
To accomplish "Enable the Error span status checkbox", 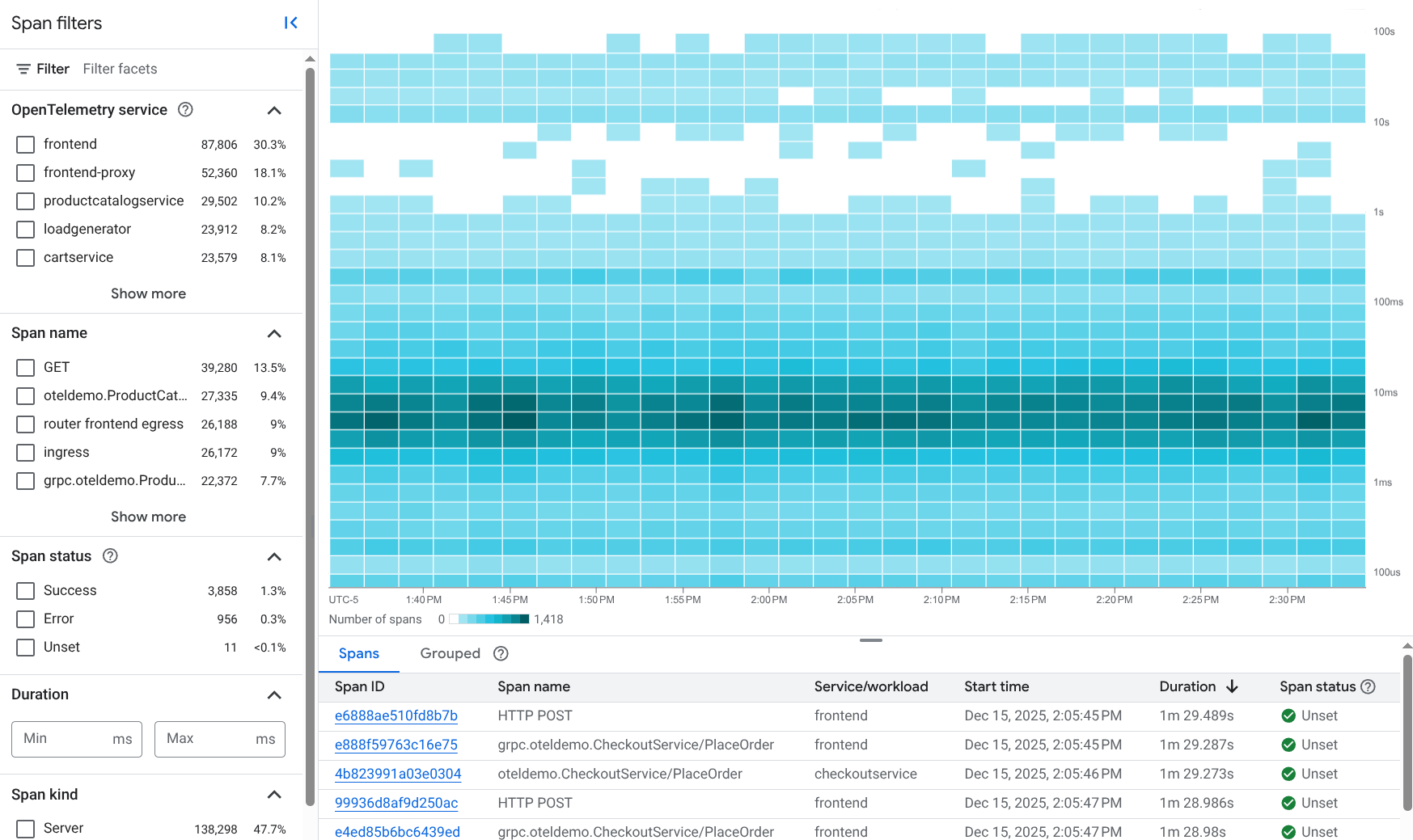I will point(24,618).
